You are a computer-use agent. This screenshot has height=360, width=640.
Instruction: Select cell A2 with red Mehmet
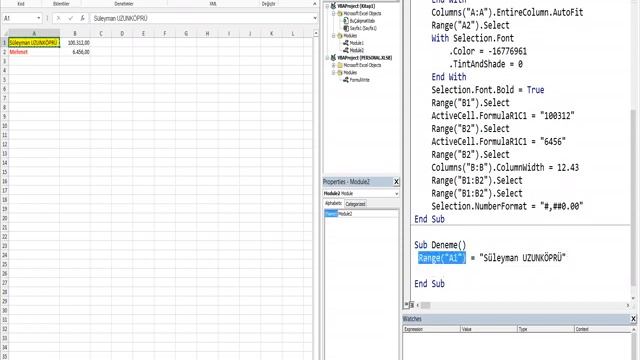[x=34, y=52]
